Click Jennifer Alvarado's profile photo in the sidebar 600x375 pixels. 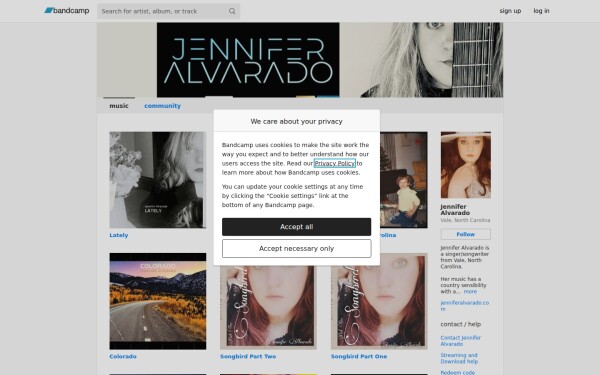coord(466,165)
